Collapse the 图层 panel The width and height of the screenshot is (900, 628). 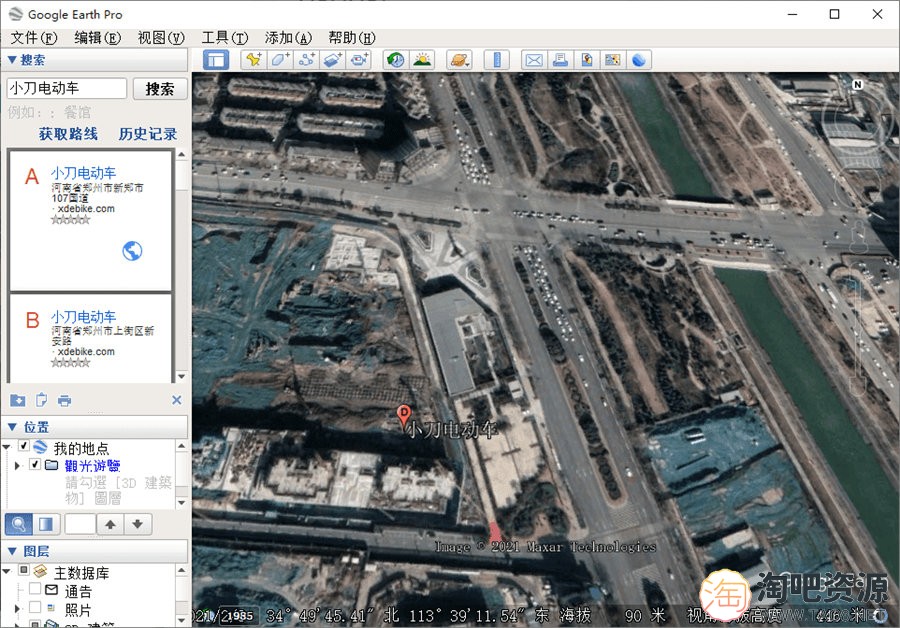[12, 551]
